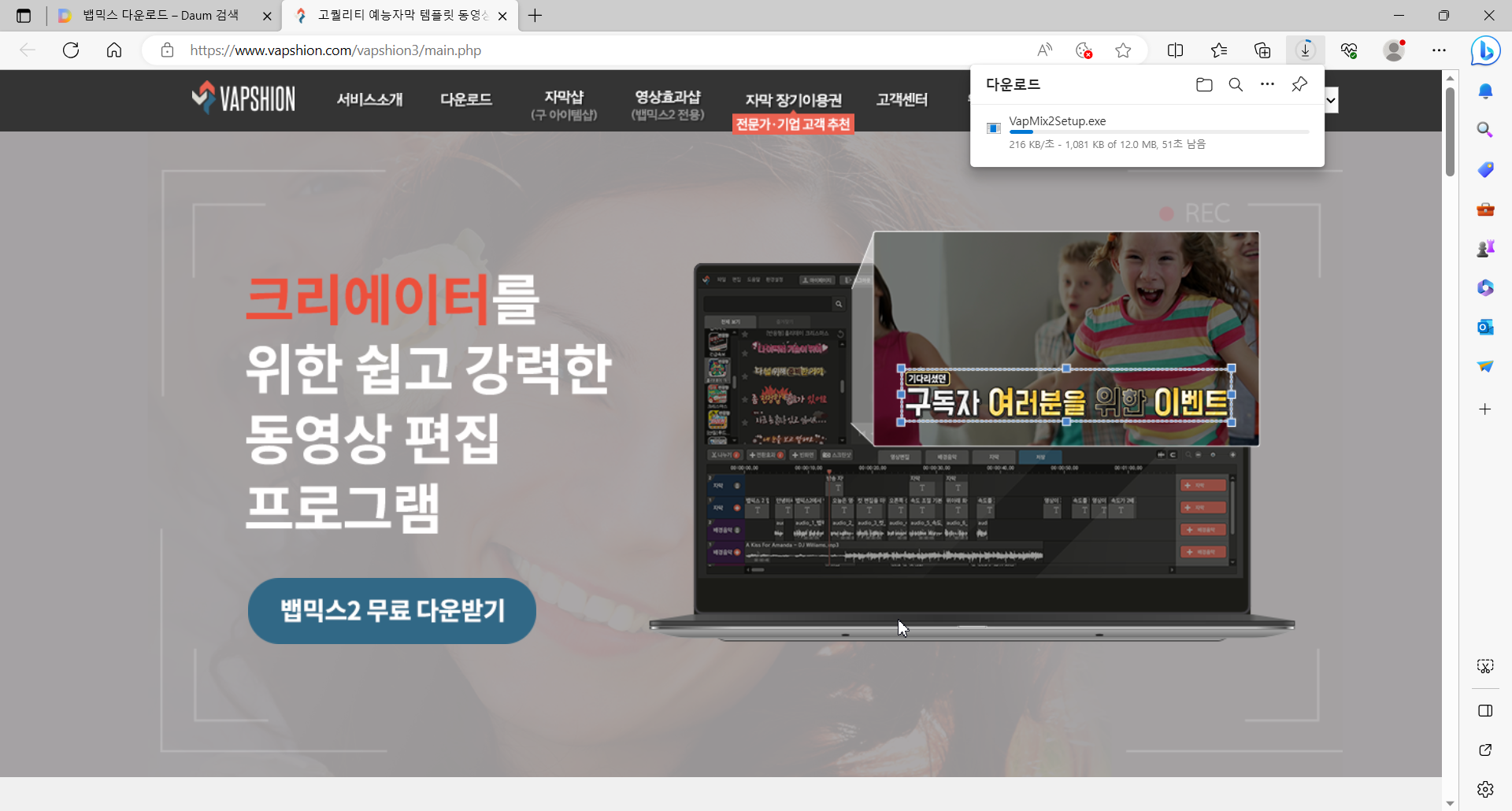Open the 다운로드 menu
The image size is (1512, 811).
465,99
